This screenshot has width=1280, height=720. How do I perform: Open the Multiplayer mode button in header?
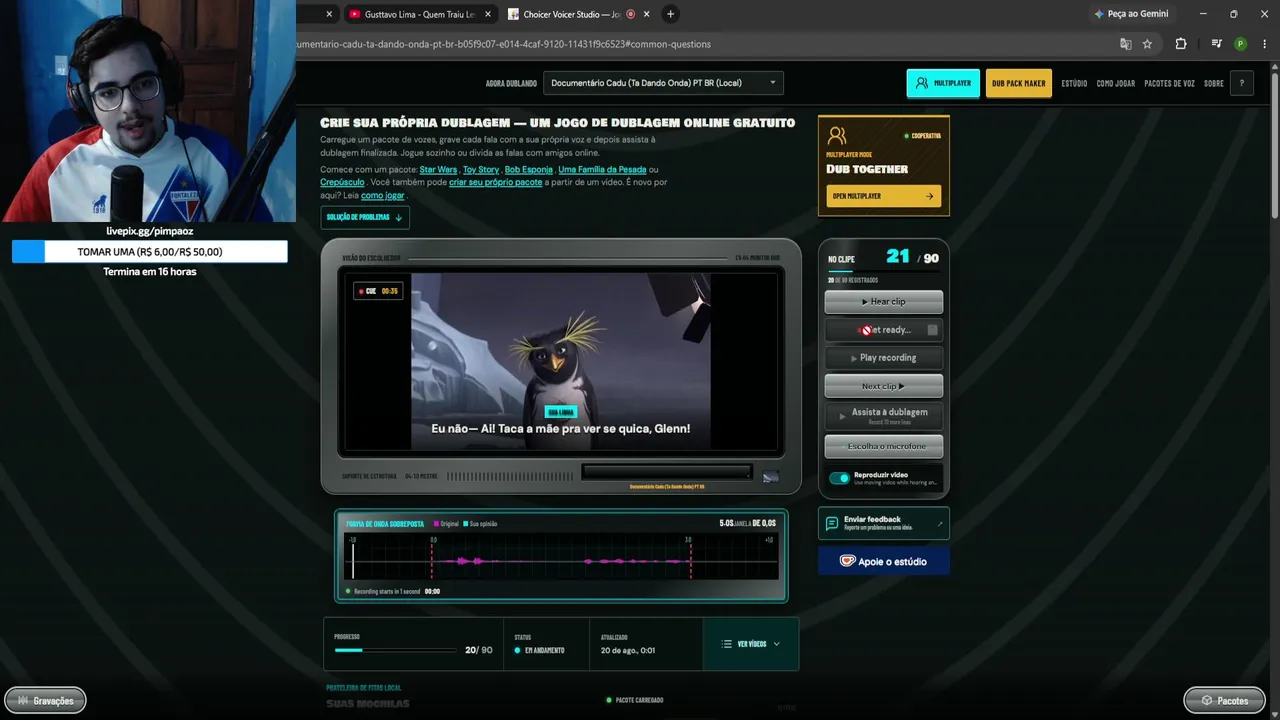943,83
